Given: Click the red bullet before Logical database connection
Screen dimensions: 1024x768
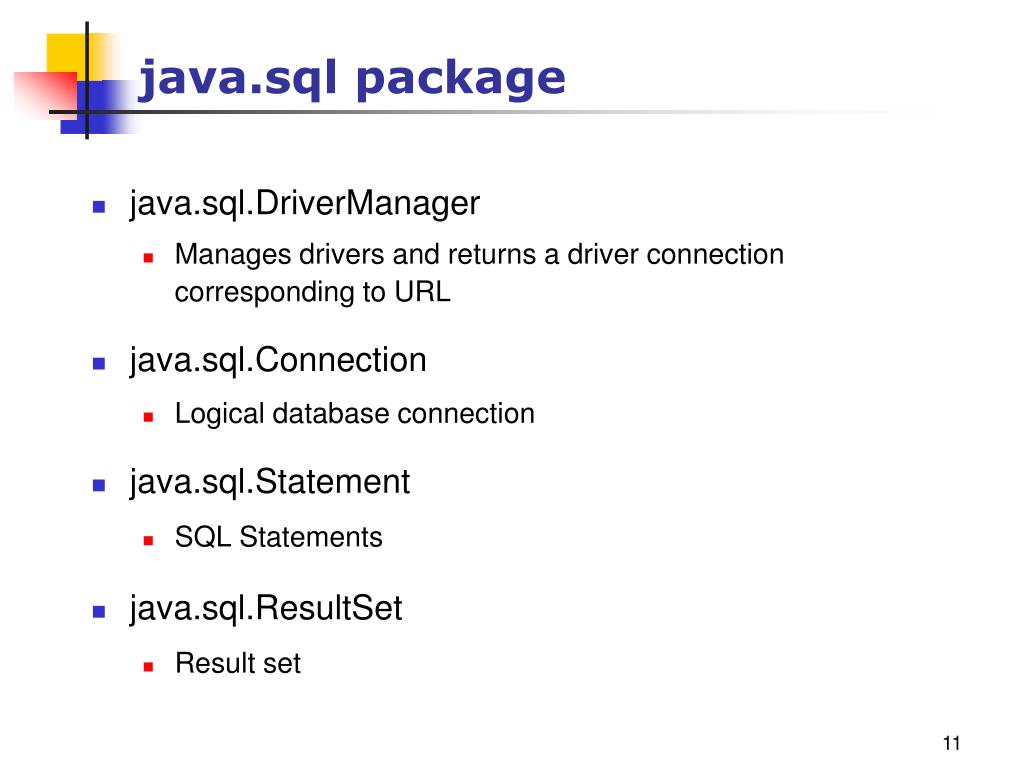Looking at the screenshot, I should [148, 417].
